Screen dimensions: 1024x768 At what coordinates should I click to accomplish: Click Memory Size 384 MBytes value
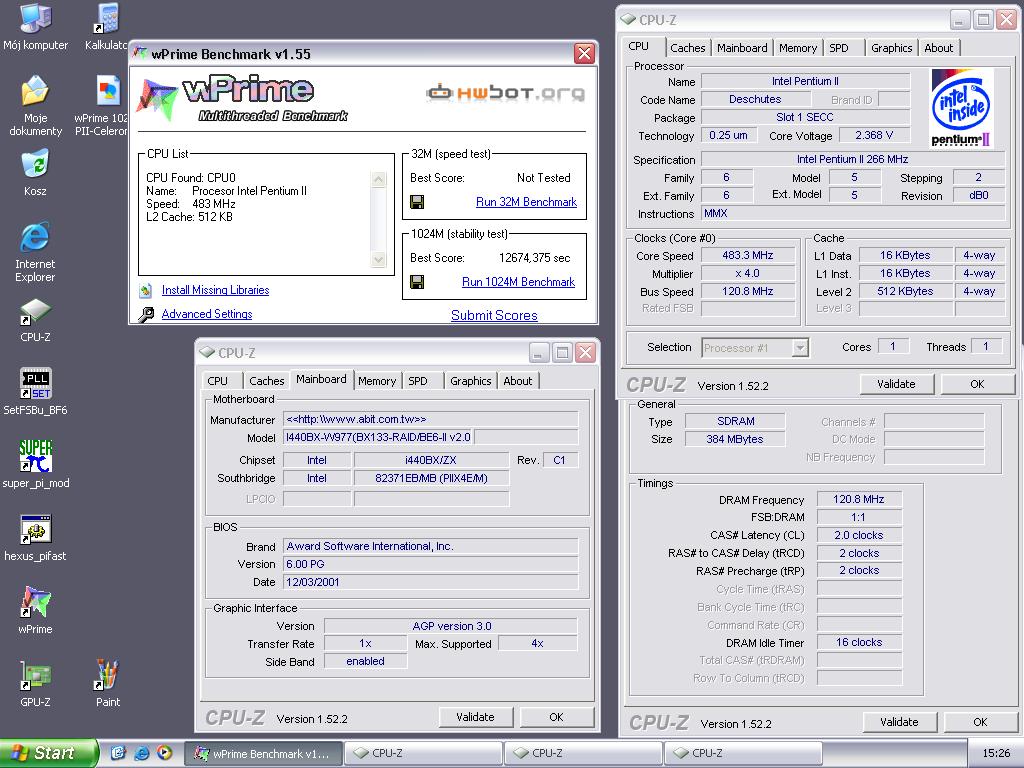pos(735,440)
